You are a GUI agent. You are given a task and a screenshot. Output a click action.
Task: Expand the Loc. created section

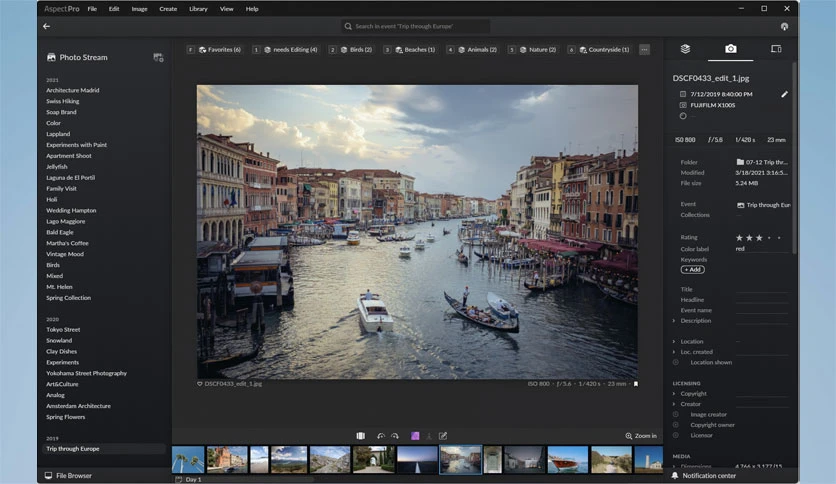(x=674, y=352)
